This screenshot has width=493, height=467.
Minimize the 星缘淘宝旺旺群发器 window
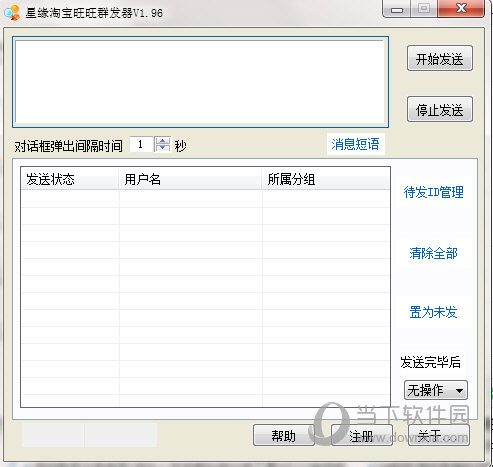(x=397, y=9)
